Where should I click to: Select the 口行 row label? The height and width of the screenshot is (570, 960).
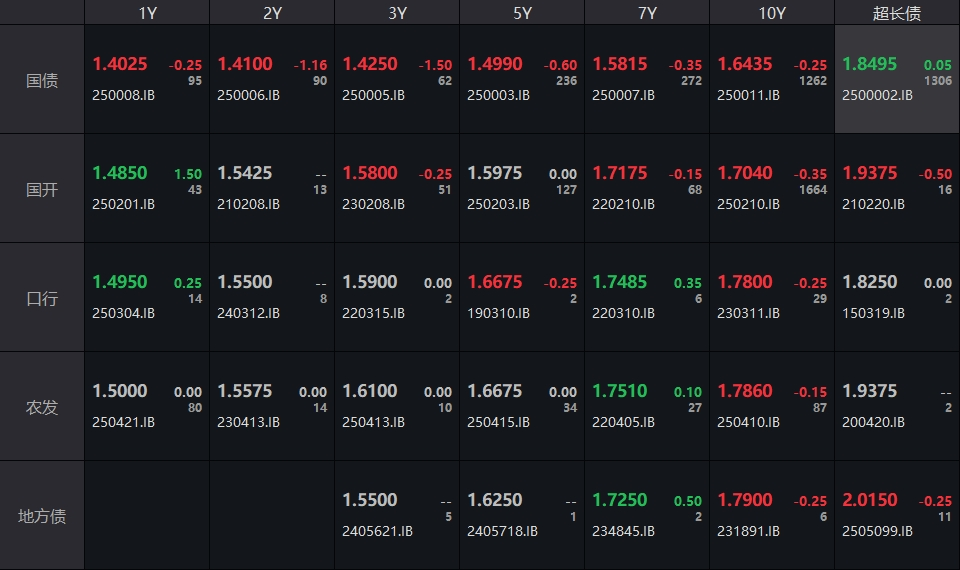pyautogui.click(x=42, y=298)
